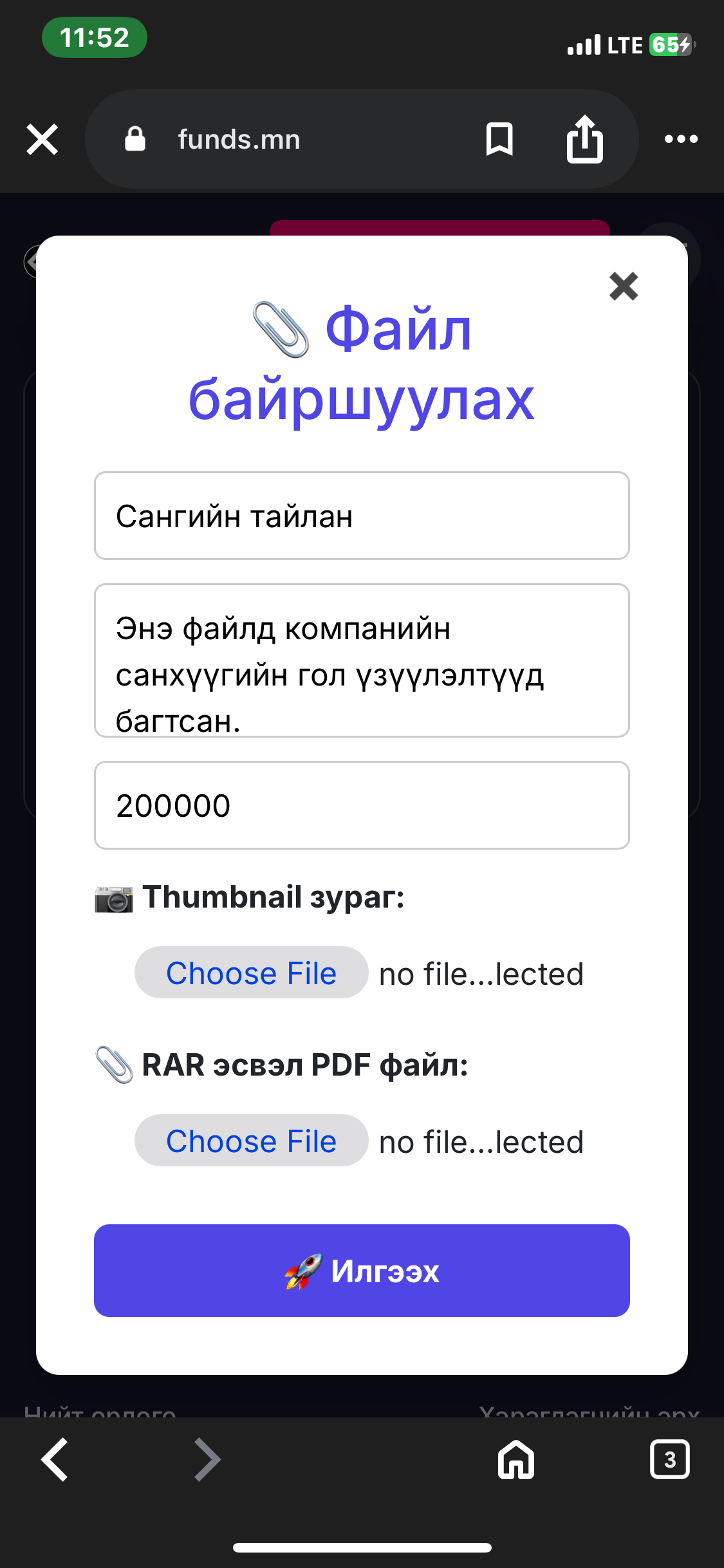Tap the share icon in address bar
Image resolution: width=724 pixels, height=1568 pixels.
point(584,139)
